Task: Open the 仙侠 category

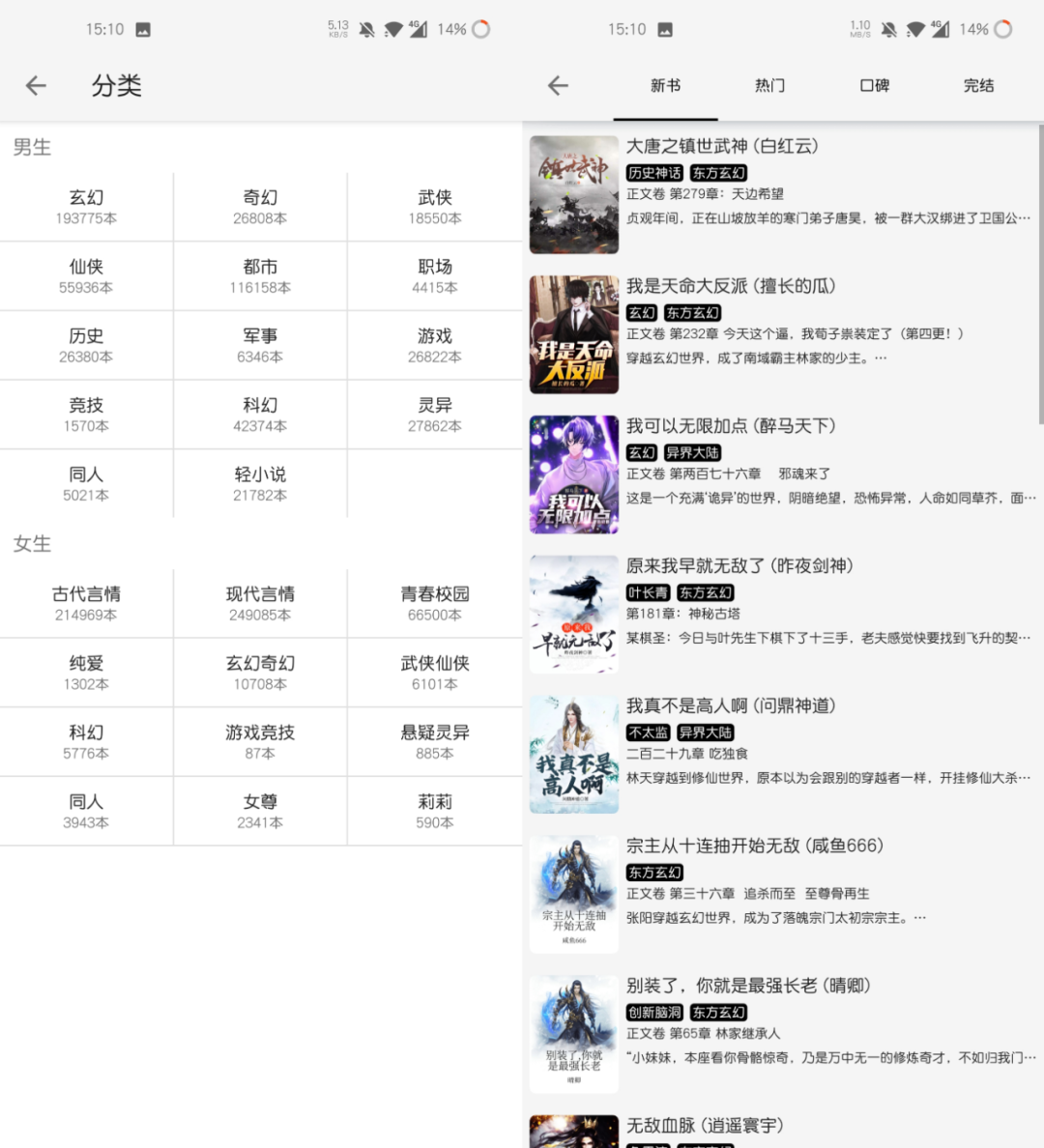Action: [86, 276]
